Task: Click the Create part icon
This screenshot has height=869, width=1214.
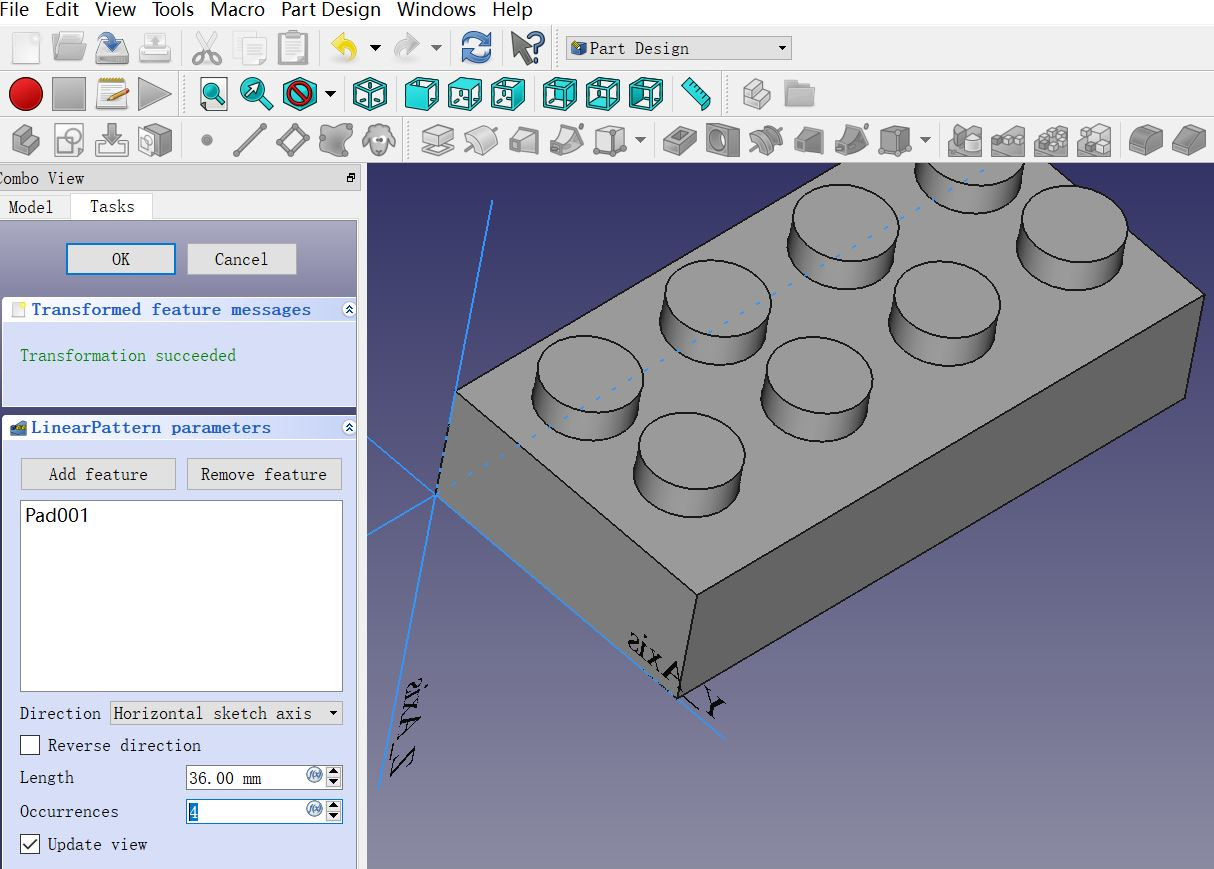Action: click(x=757, y=94)
